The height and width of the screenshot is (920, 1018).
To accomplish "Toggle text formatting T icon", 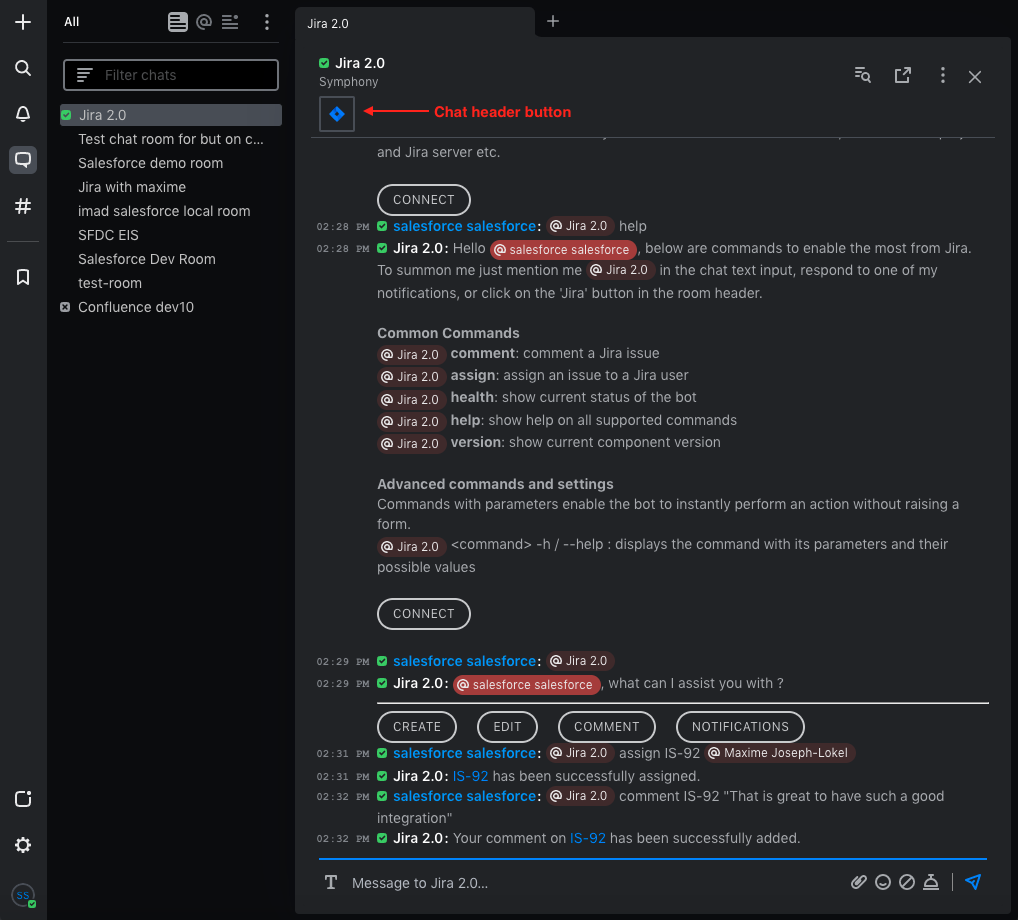I will point(331,882).
